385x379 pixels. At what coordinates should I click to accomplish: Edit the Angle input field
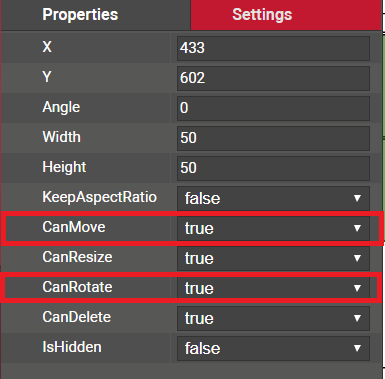click(273, 108)
